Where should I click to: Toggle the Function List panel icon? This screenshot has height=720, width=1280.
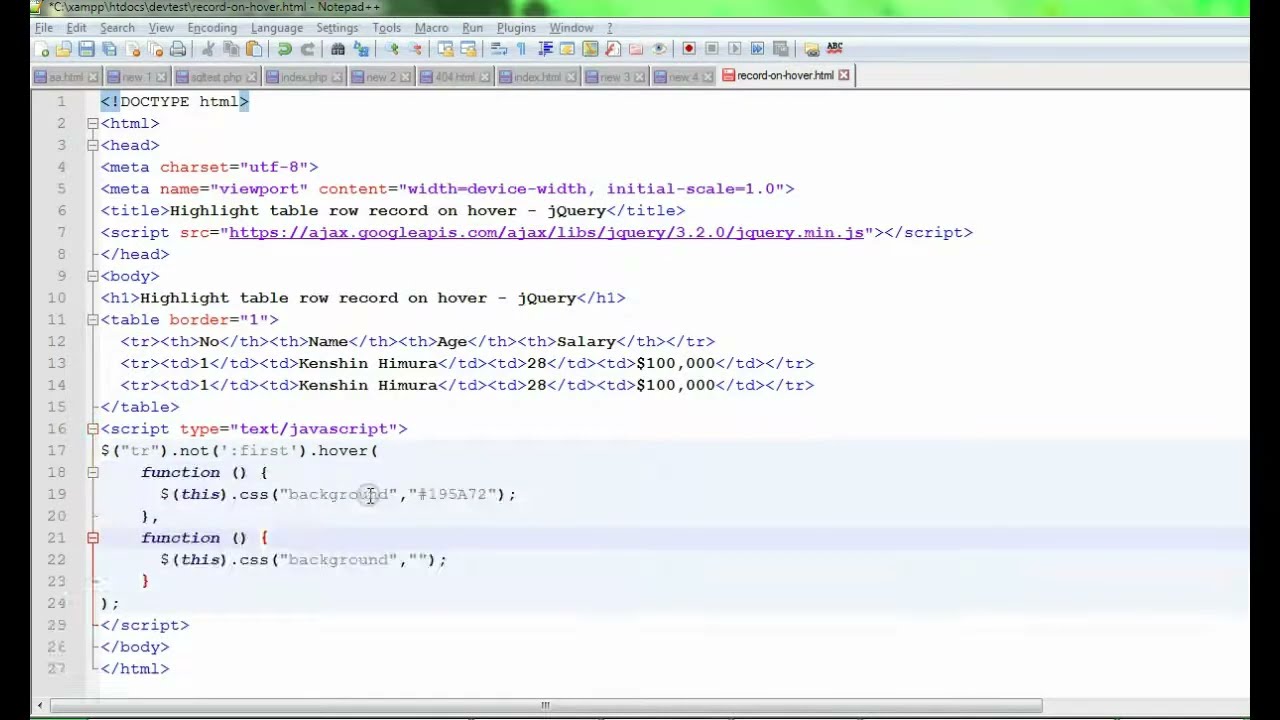(613, 49)
